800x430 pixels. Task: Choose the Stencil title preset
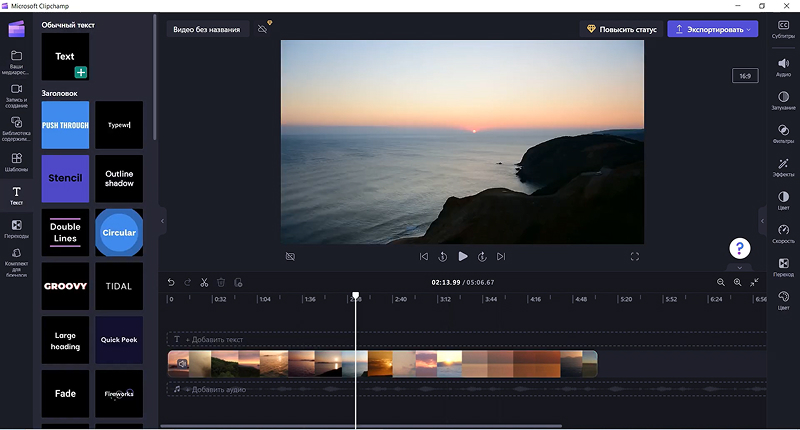point(65,179)
